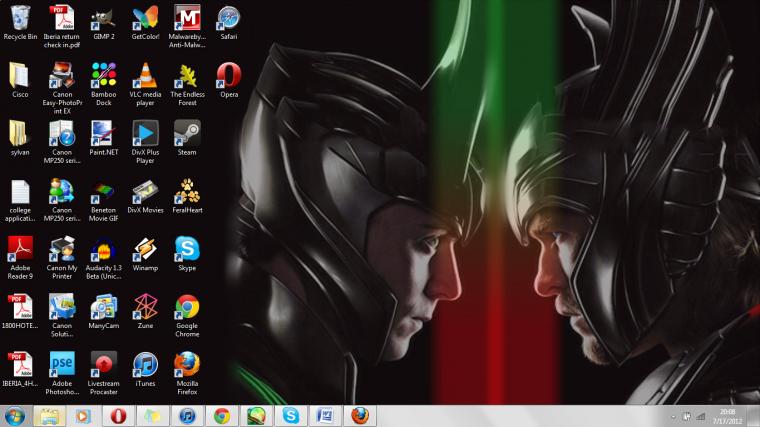Select the DivX Movies desktop shortcut
Viewport: 760px width, 427px height.
(x=145, y=196)
